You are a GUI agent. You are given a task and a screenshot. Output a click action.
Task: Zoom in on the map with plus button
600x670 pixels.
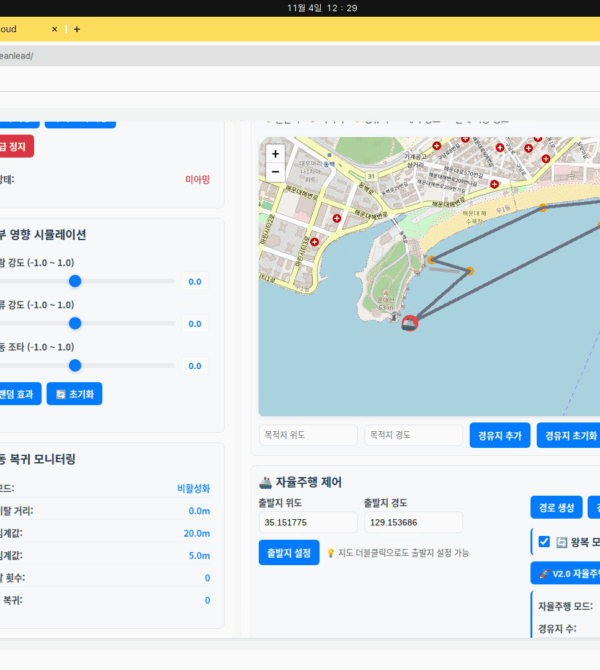click(x=275, y=155)
